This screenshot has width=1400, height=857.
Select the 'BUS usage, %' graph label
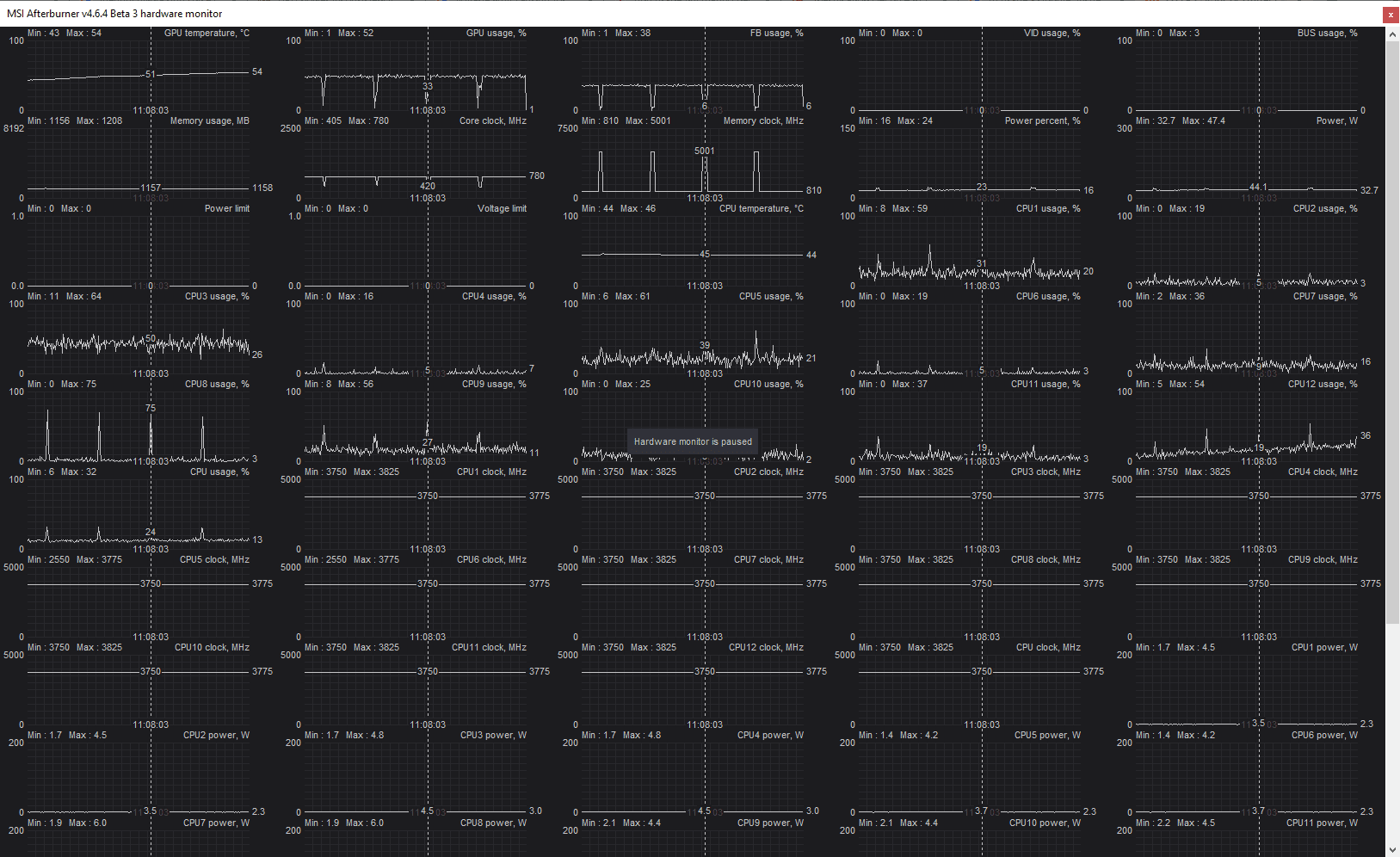point(1327,33)
